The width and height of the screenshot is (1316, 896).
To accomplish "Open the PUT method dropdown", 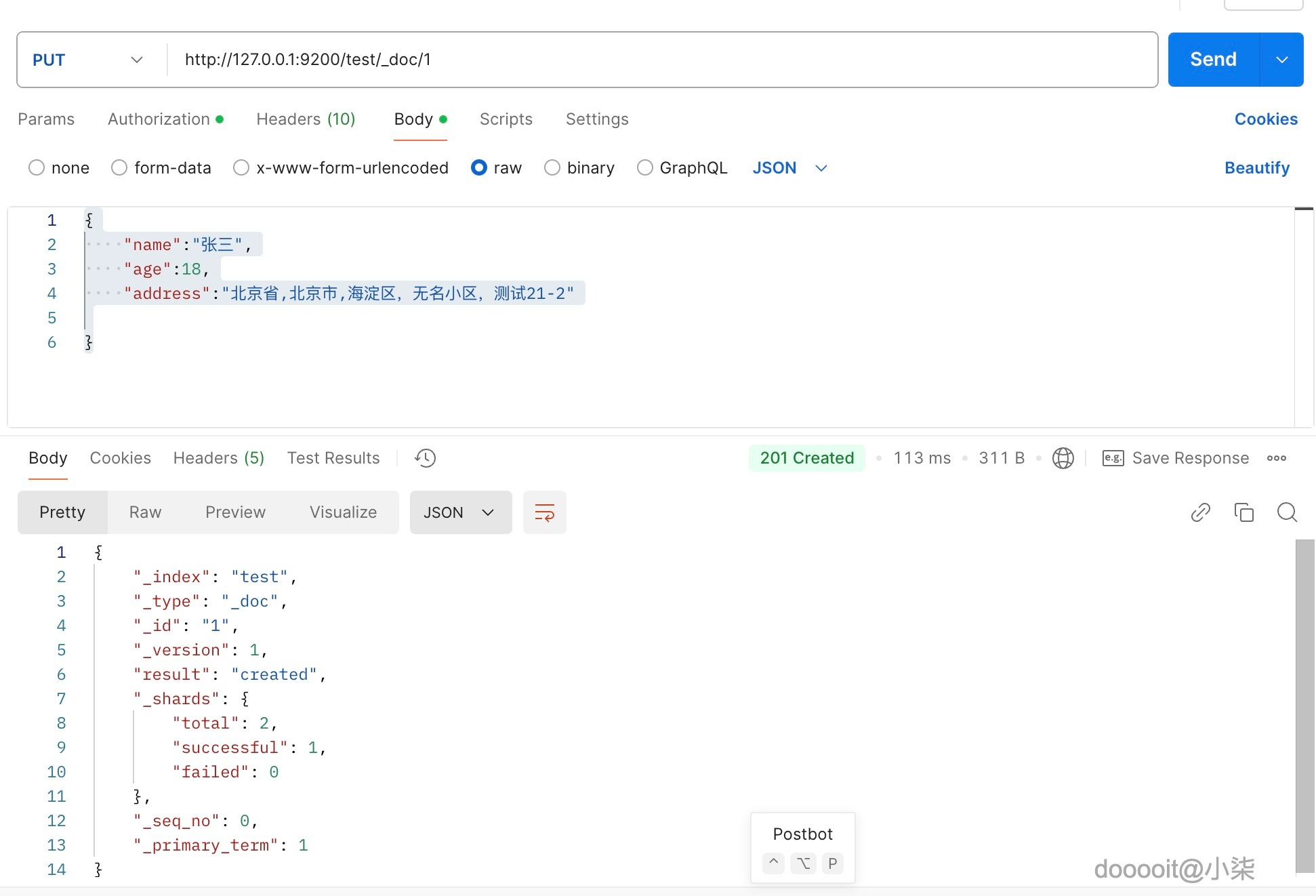I will pyautogui.click(x=88, y=60).
